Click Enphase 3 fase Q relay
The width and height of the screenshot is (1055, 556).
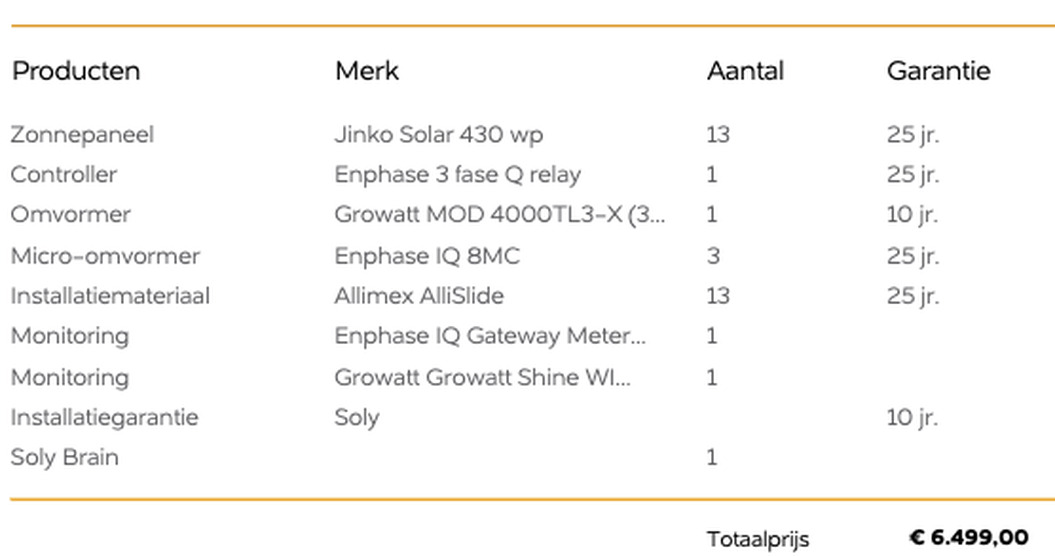(457, 174)
